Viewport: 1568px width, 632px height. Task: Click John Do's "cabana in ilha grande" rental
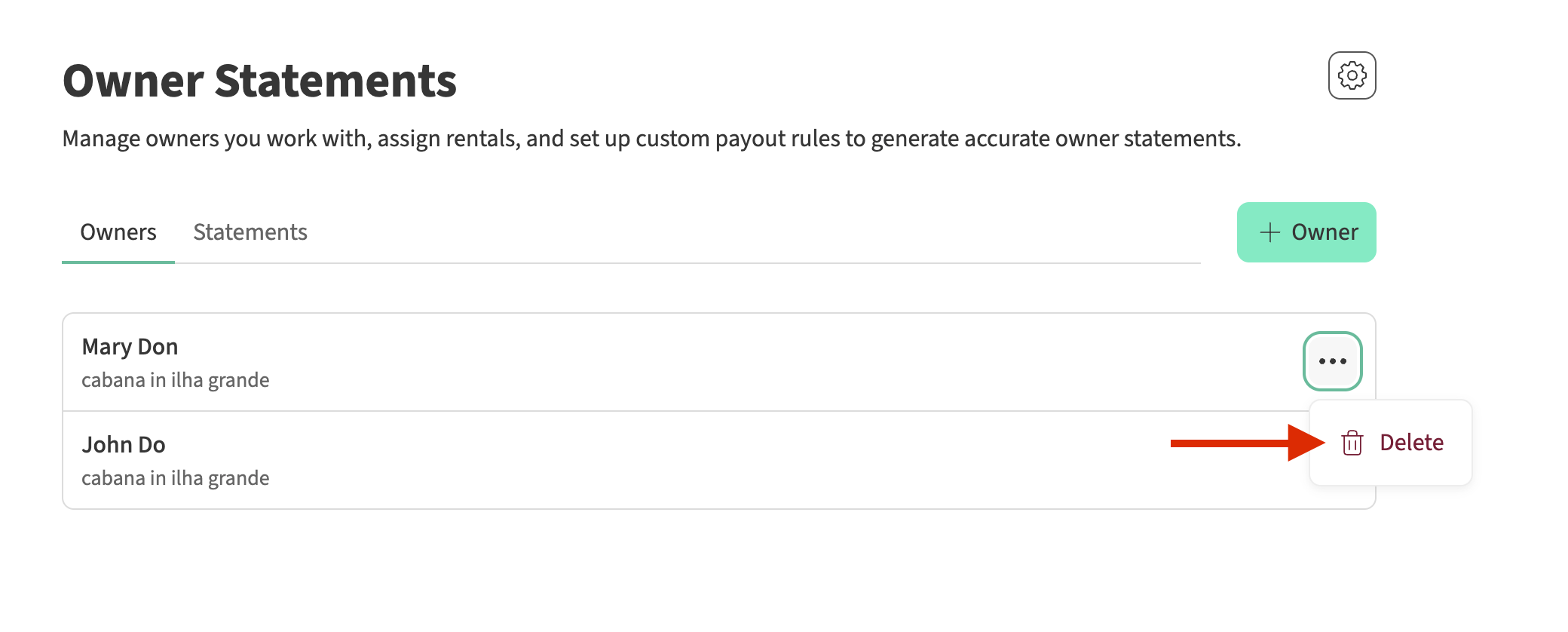point(175,478)
